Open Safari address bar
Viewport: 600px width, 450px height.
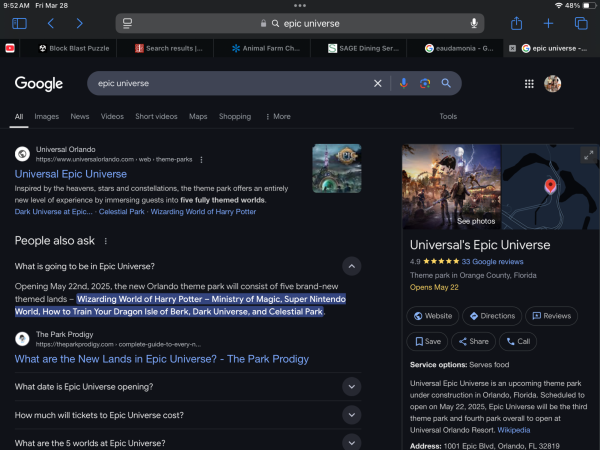[x=300, y=23]
